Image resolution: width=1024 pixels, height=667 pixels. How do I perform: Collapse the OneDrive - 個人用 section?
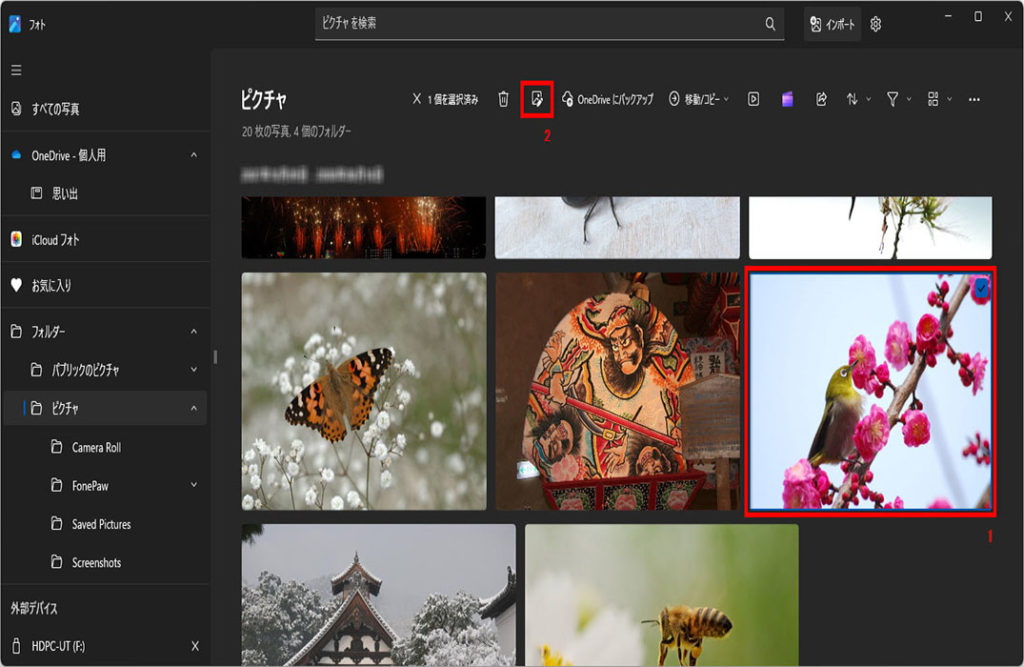pyautogui.click(x=193, y=155)
